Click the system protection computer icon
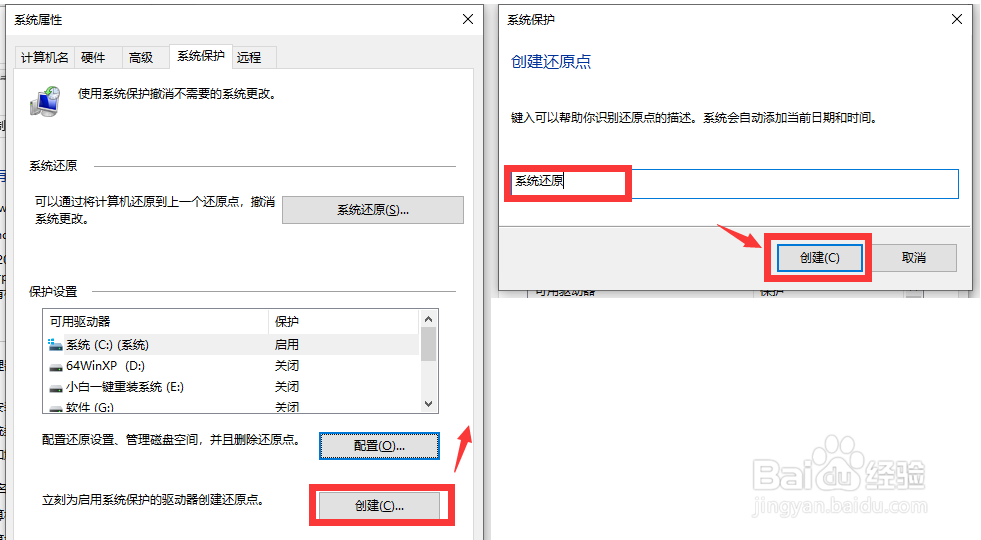 tap(45, 101)
